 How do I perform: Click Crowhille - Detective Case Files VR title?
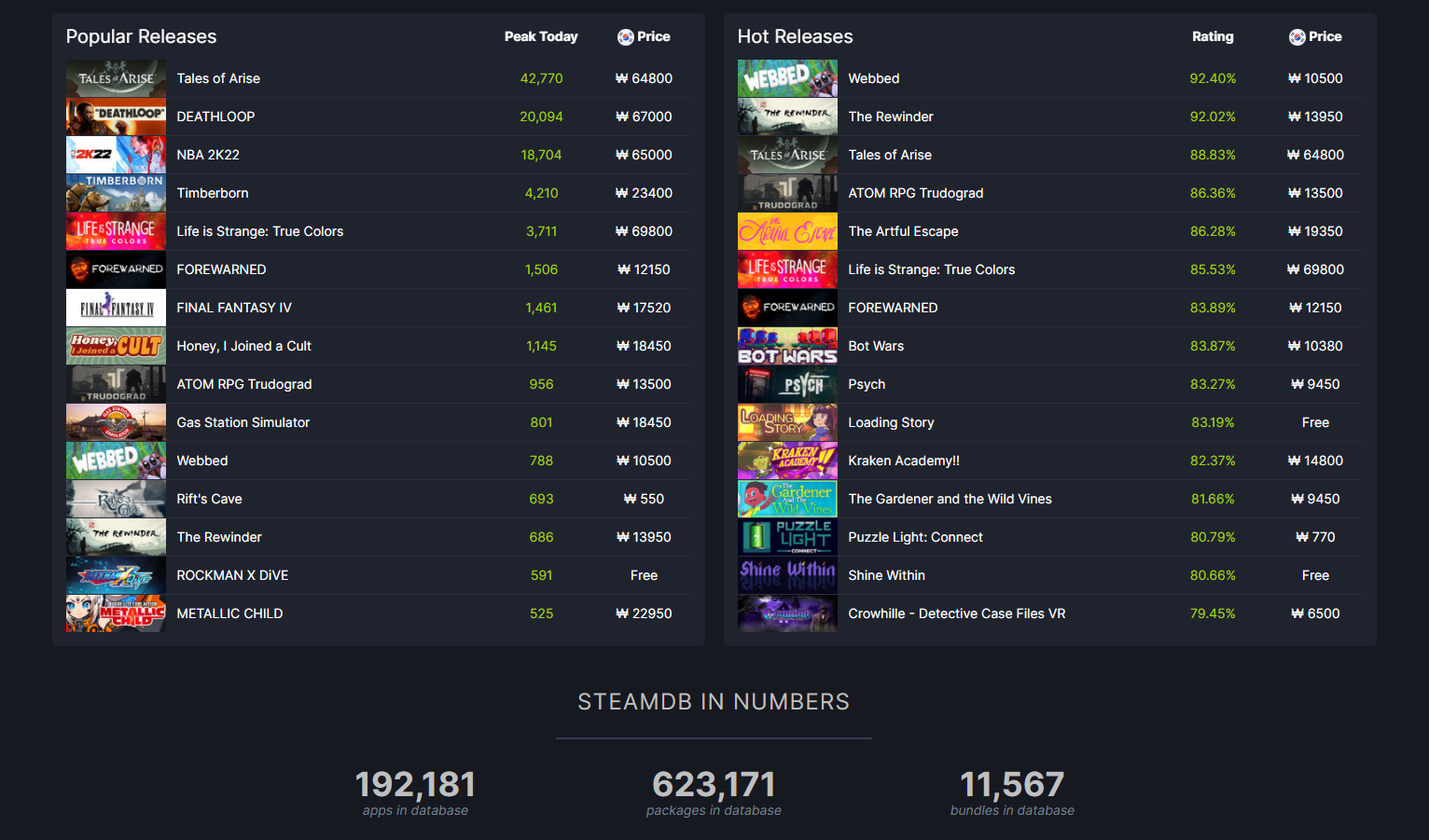957,613
